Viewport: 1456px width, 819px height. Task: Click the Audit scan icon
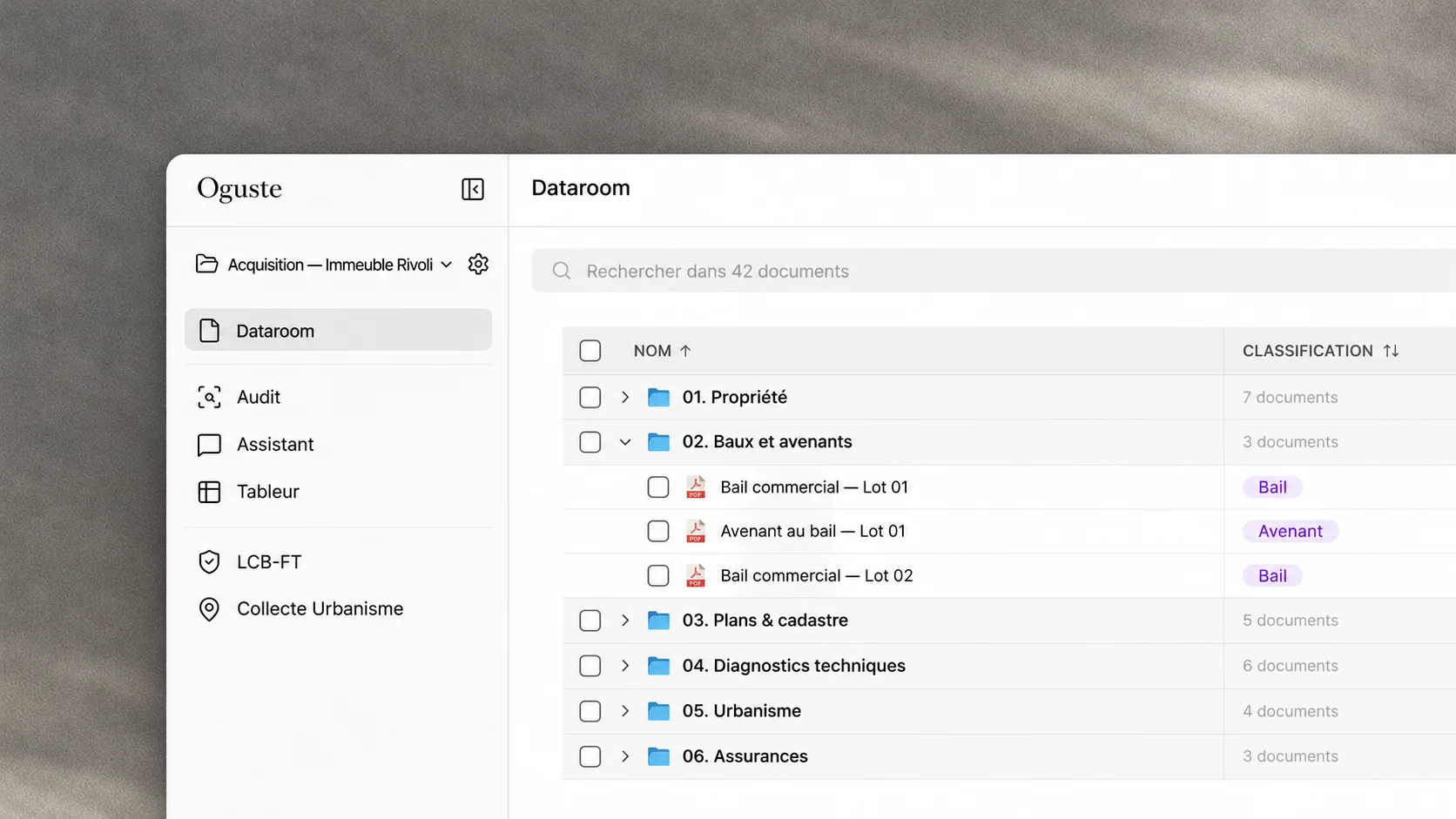209,397
